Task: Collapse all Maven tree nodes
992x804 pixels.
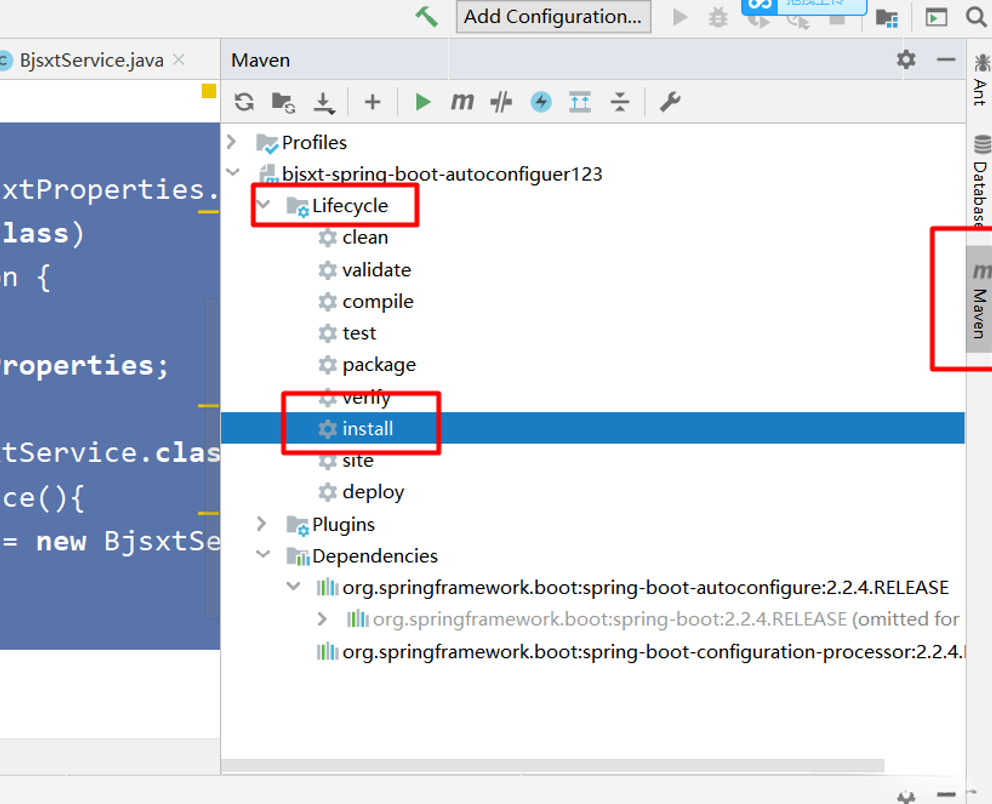Action: point(620,102)
